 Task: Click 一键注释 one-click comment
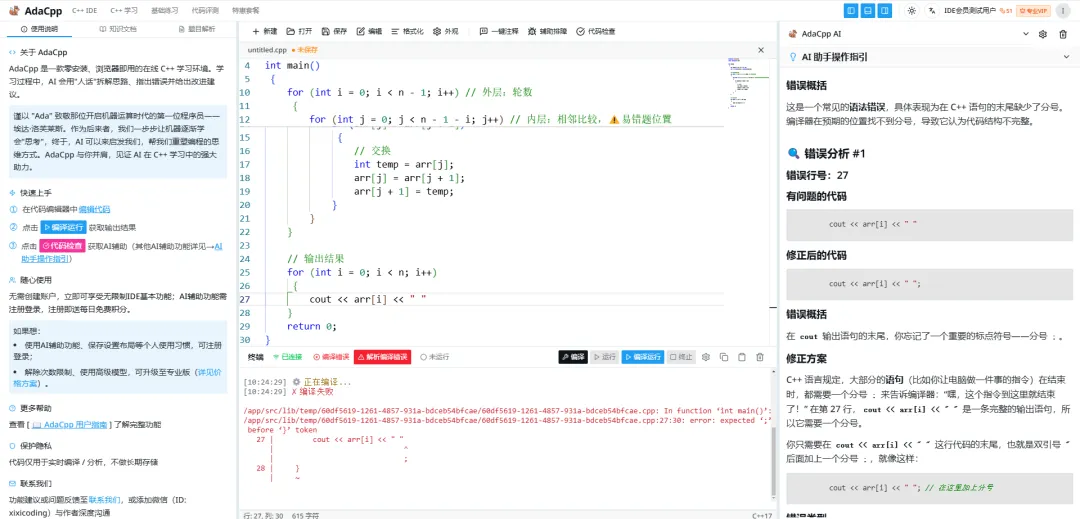(499, 32)
